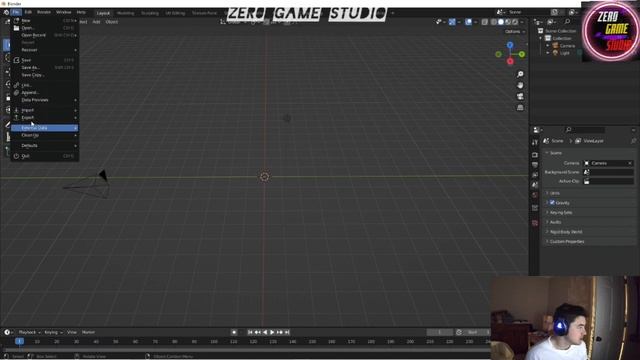Collapse the Collection in outliner
This screenshot has height=360, width=640.
541,38
